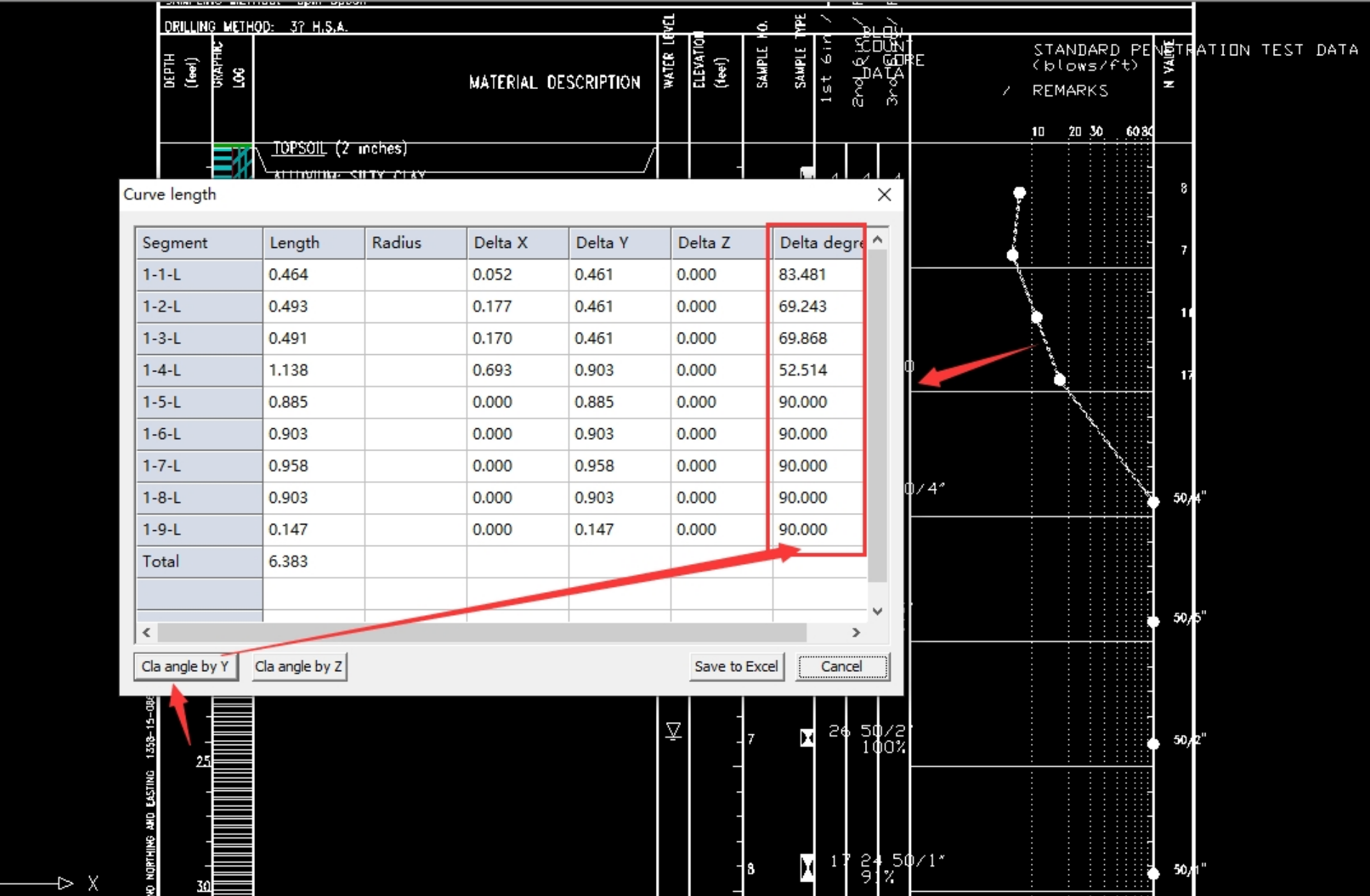The width and height of the screenshot is (1370, 896).
Task: Click the vertical scrollbar thumb
Action: pos(877,417)
